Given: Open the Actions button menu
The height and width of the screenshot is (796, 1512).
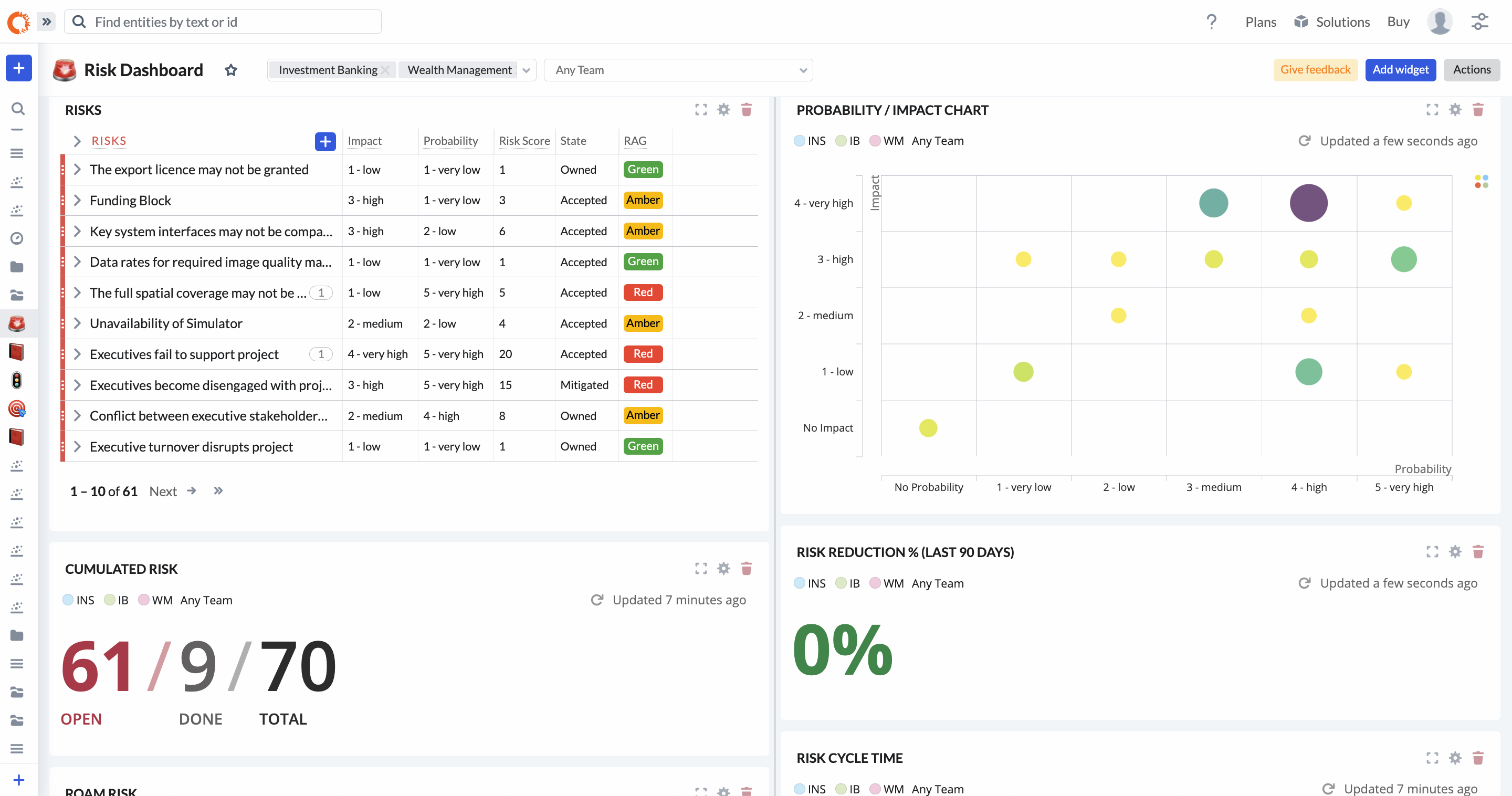Looking at the screenshot, I should point(1472,70).
